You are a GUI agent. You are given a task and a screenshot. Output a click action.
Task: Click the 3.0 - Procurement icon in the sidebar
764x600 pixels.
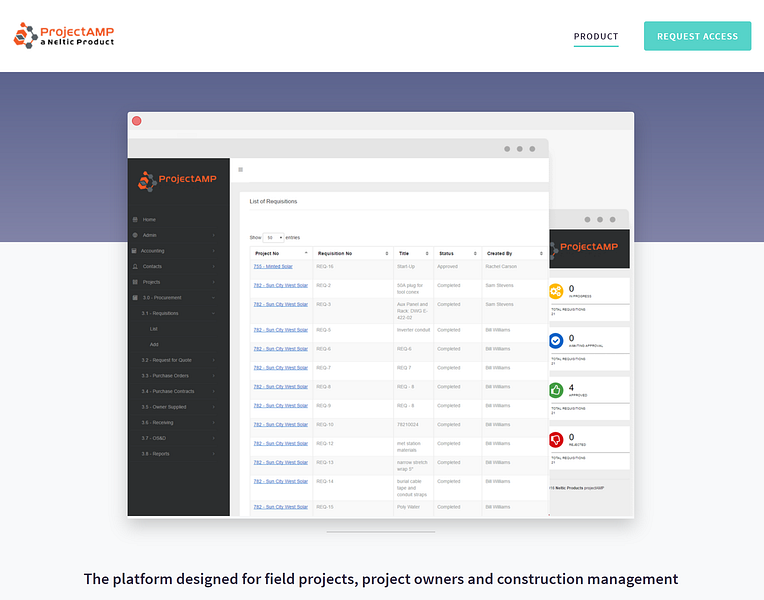[135, 298]
